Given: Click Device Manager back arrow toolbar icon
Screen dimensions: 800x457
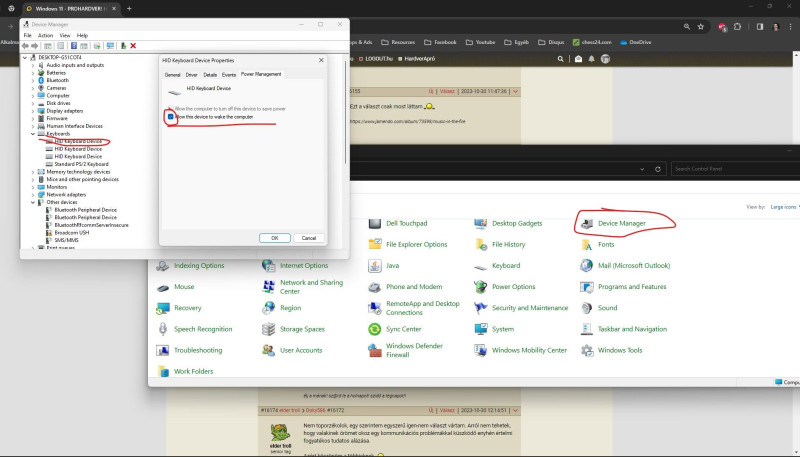Looking at the screenshot, I should click(25, 46).
